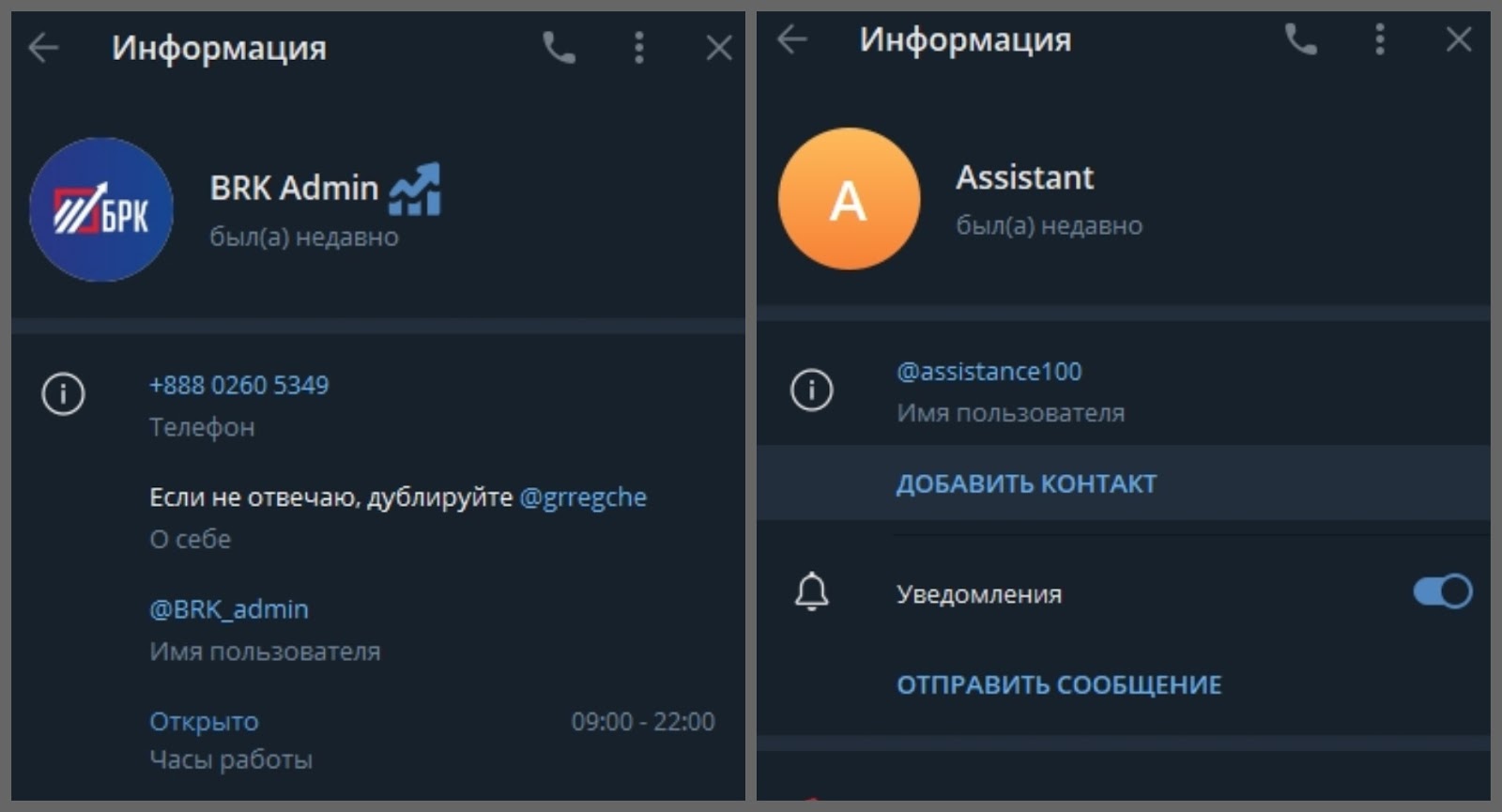Click Информация header in BRK Admin panel

pyautogui.click(x=219, y=48)
